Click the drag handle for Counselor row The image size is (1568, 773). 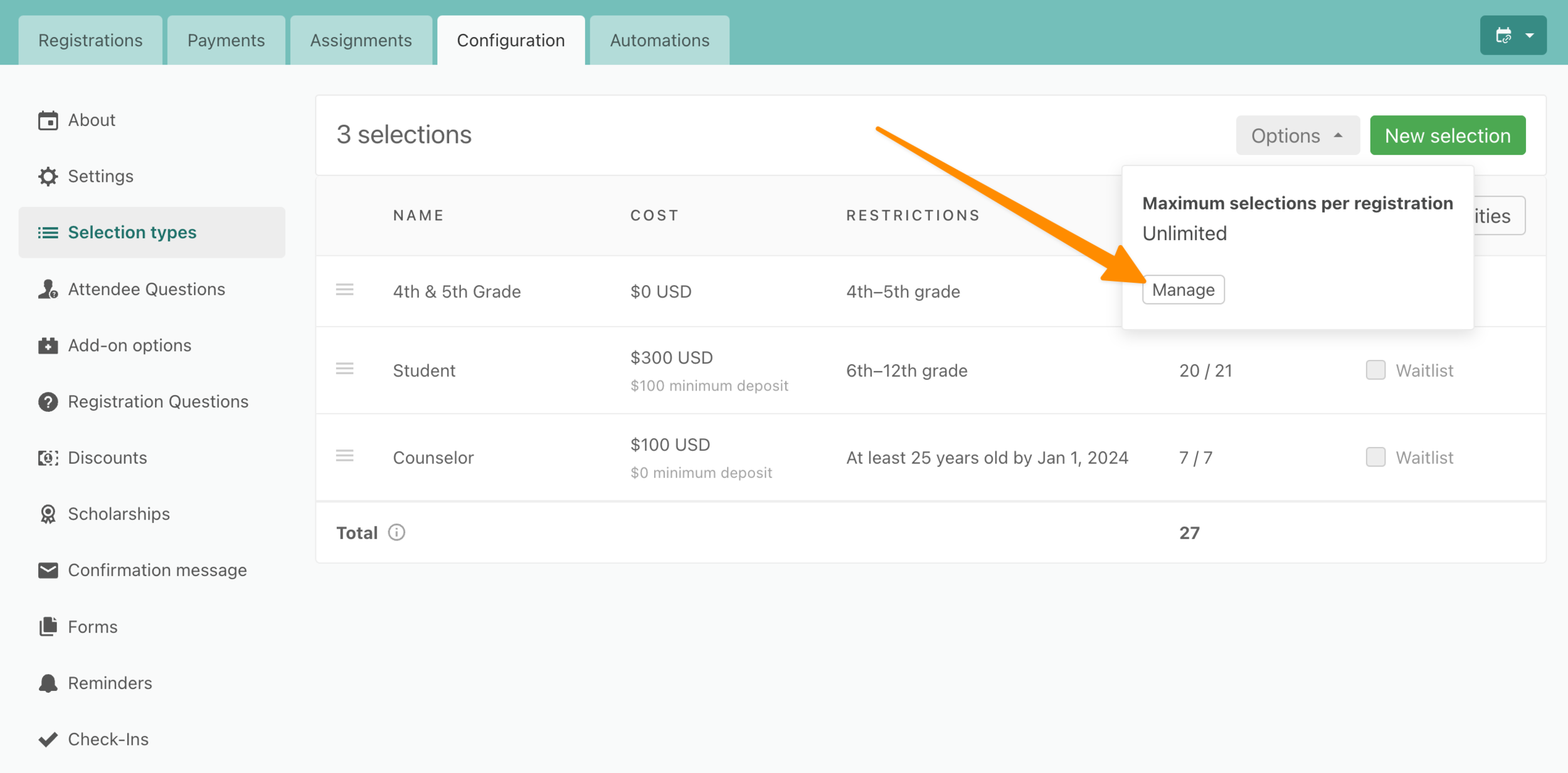click(x=344, y=456)
